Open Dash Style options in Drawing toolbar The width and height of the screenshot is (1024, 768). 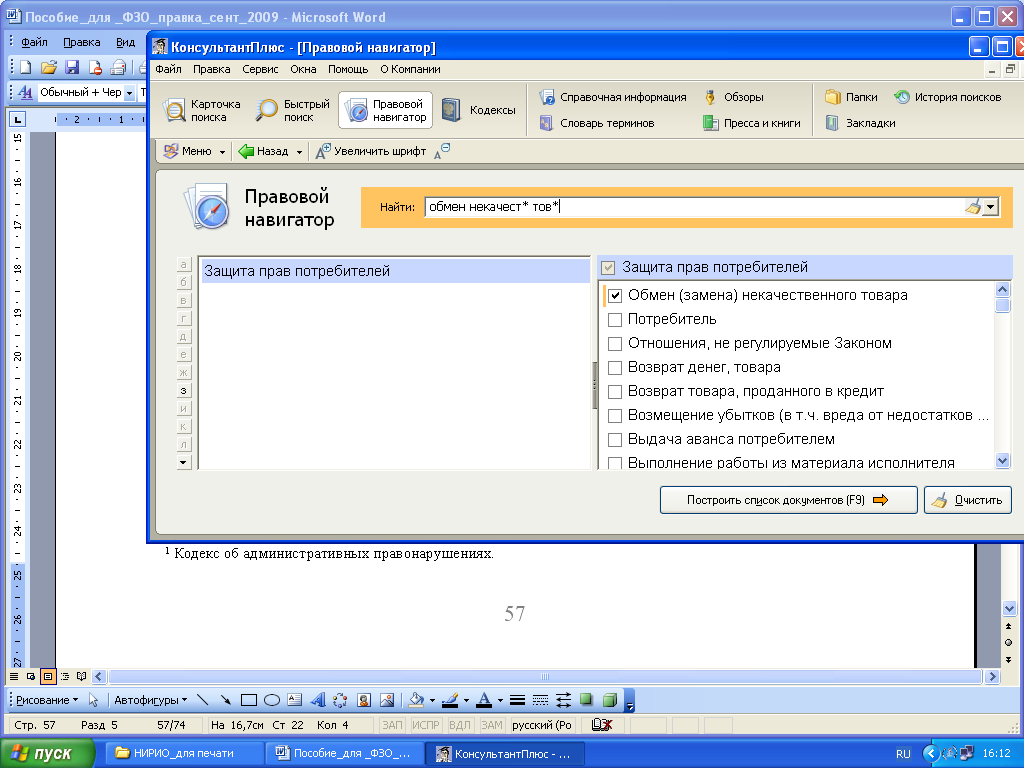pos(540,700)
